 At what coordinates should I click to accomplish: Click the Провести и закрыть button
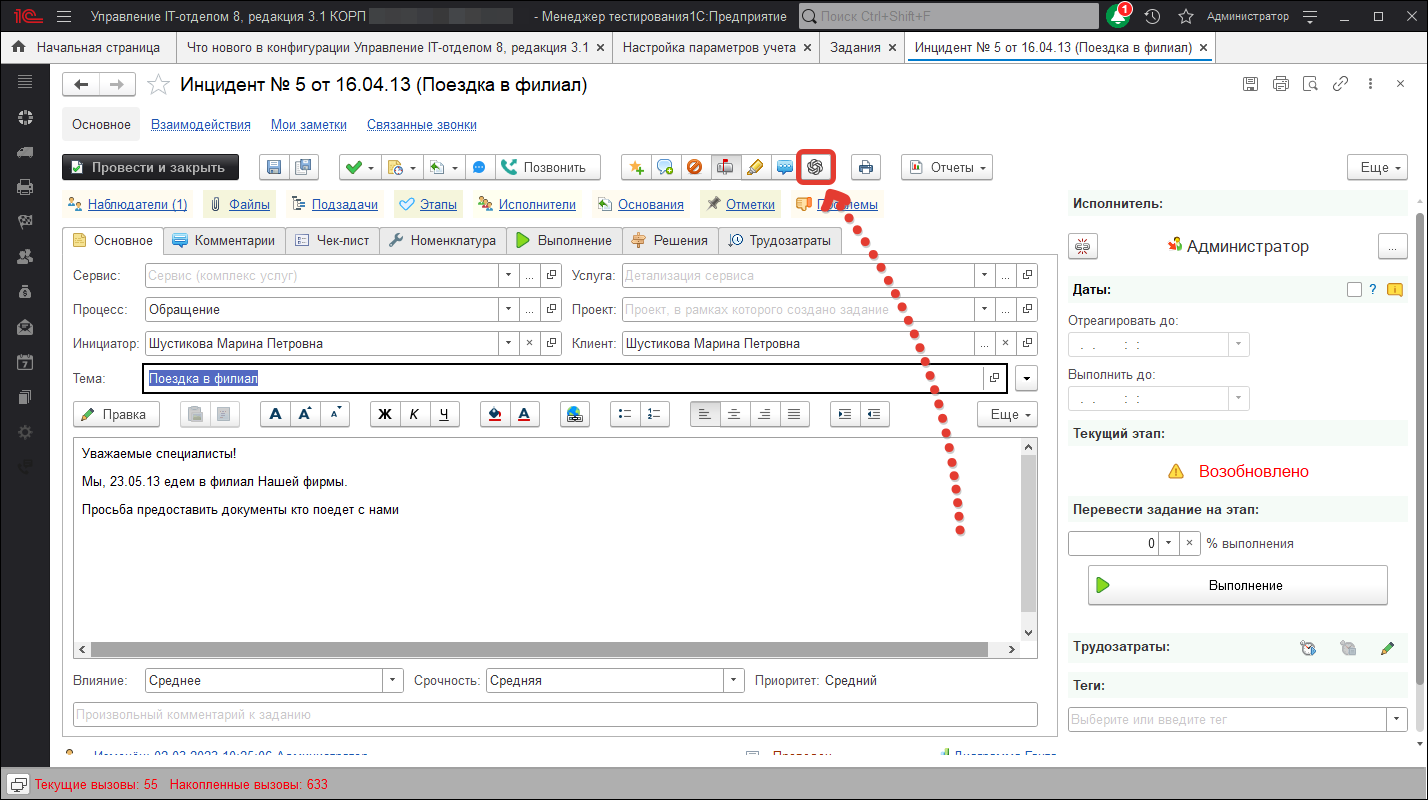coord(150,167)
